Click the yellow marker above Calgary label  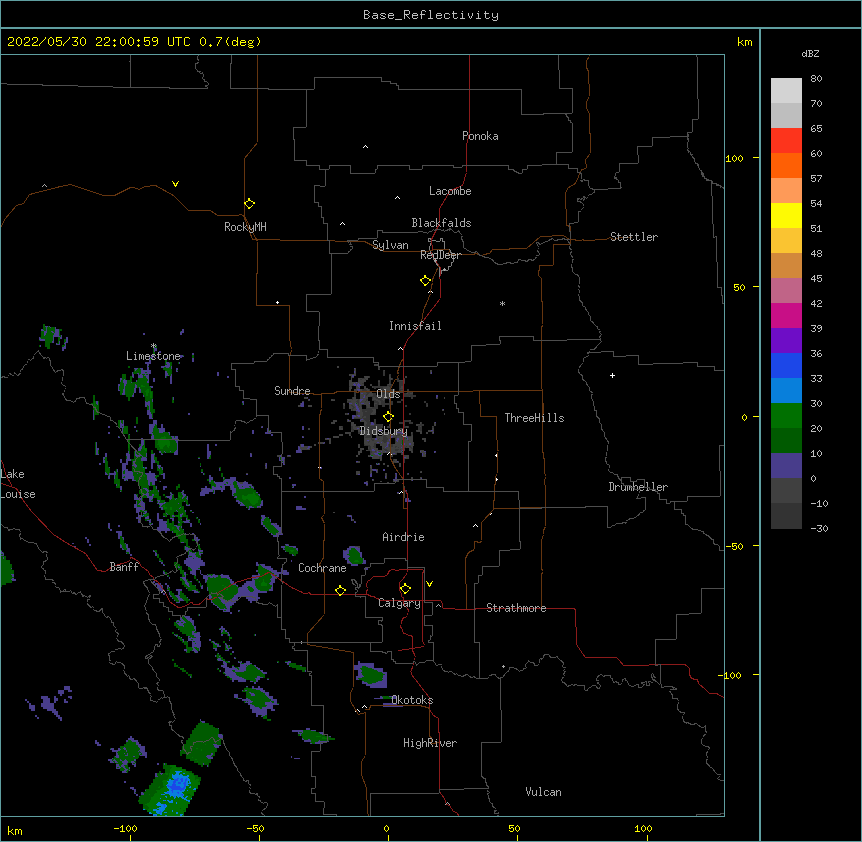coord(405,589)
